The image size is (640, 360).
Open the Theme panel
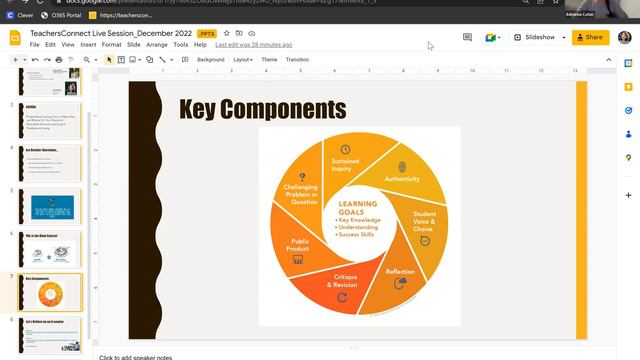coord(269,60)
